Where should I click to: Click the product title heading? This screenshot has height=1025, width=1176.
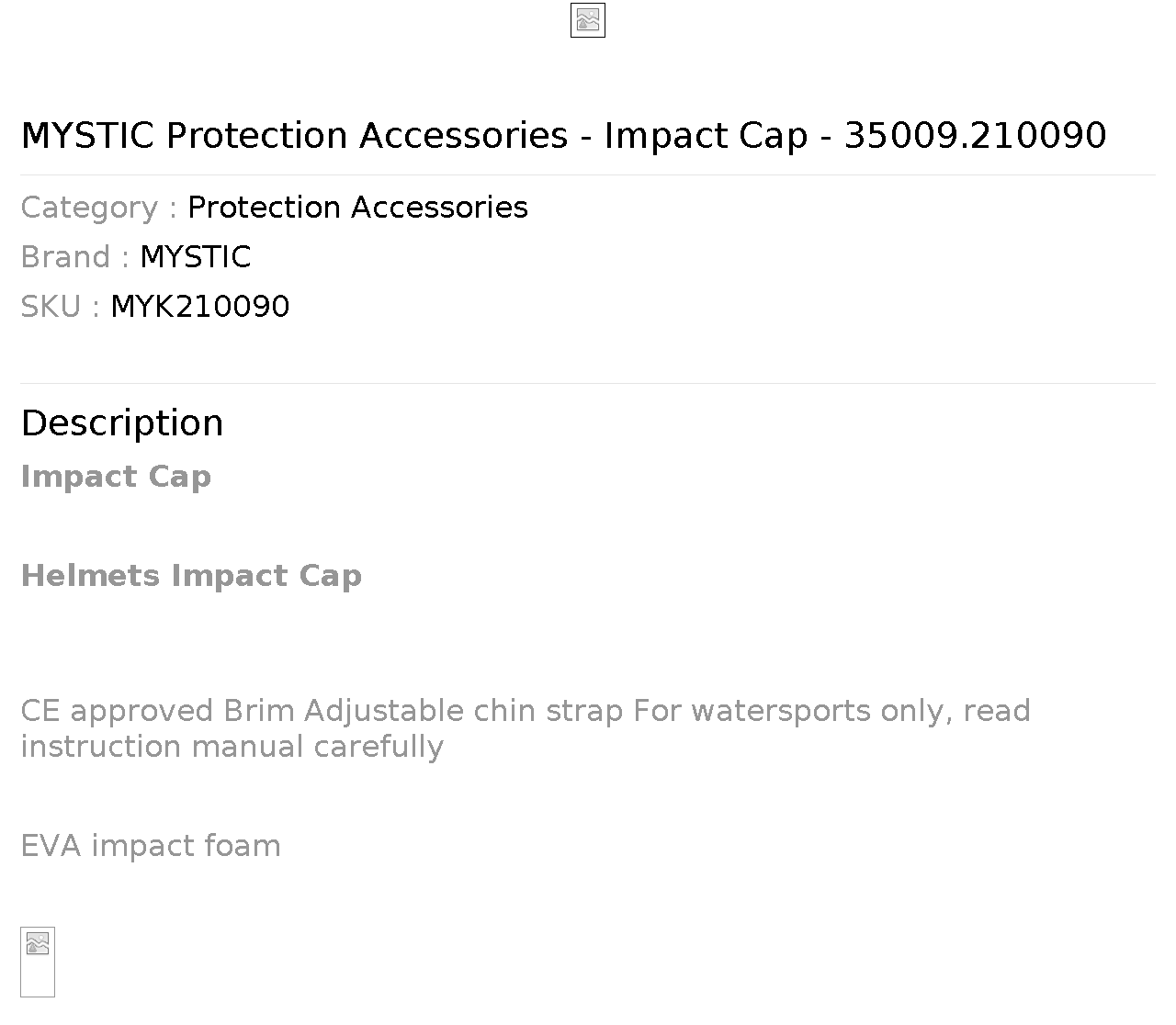563,135
